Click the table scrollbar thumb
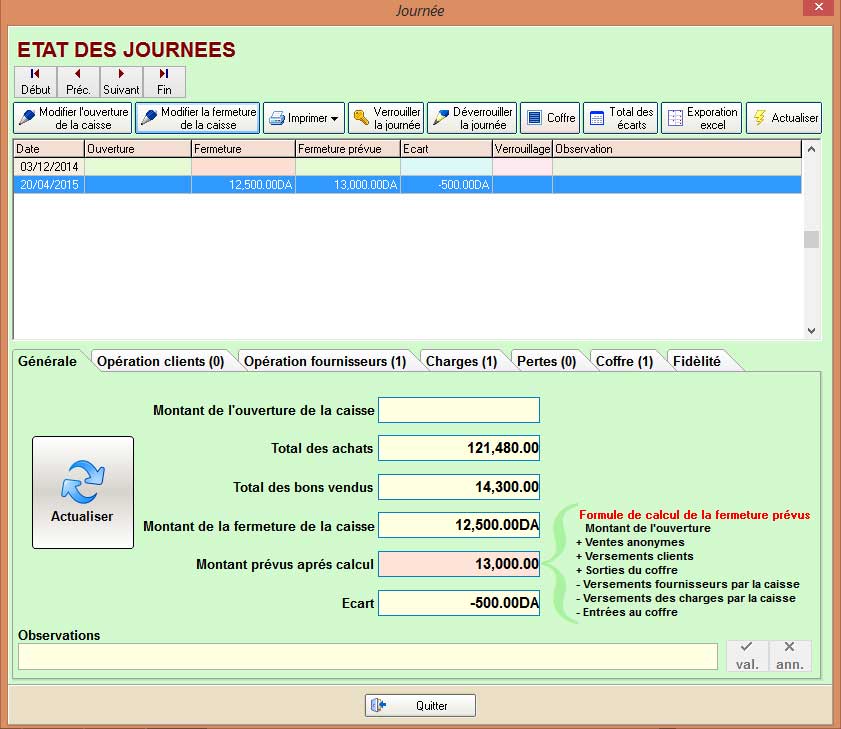Image resolution: width=841 pixels, height=729 pixels. 811,239
